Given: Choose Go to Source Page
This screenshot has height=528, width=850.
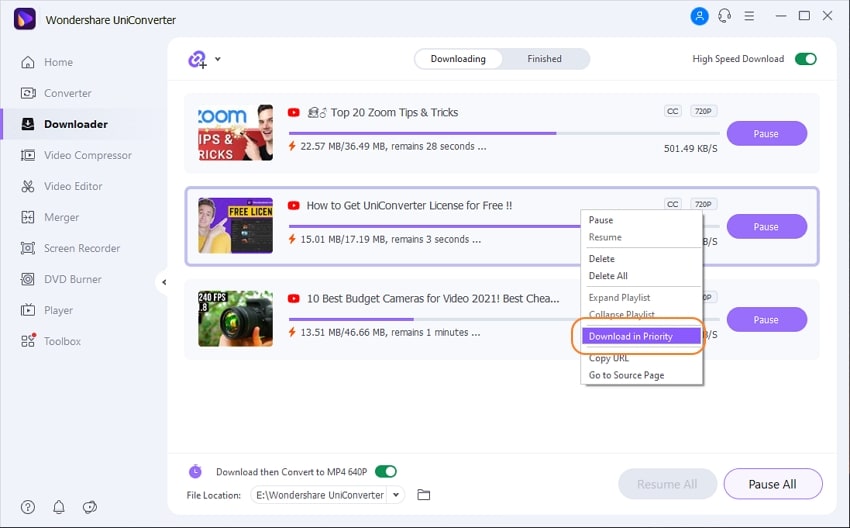Looking at the screenshot, I should tap(641, 375).
